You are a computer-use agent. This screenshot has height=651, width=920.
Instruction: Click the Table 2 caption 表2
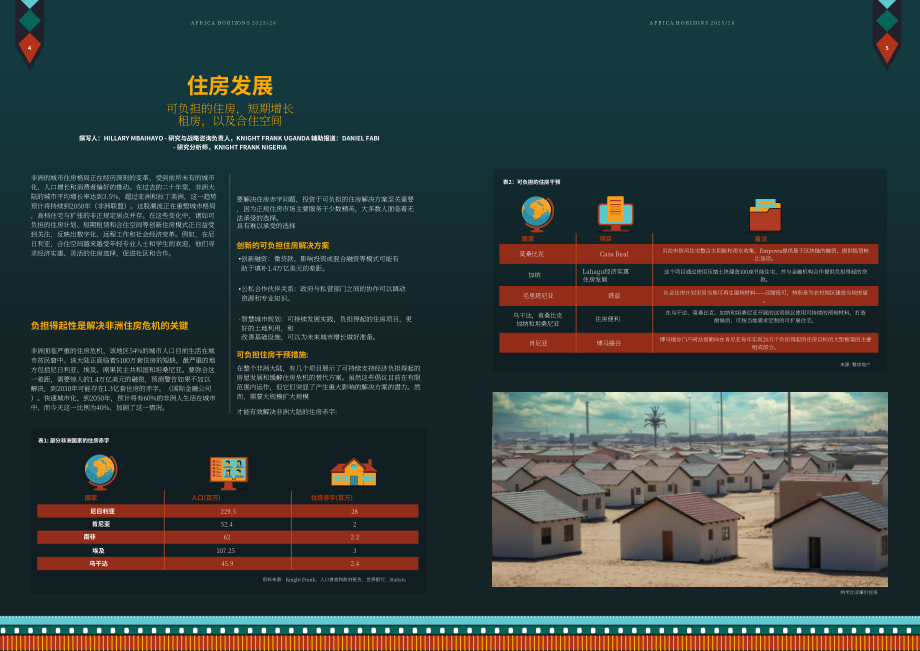tap(531, 182)
